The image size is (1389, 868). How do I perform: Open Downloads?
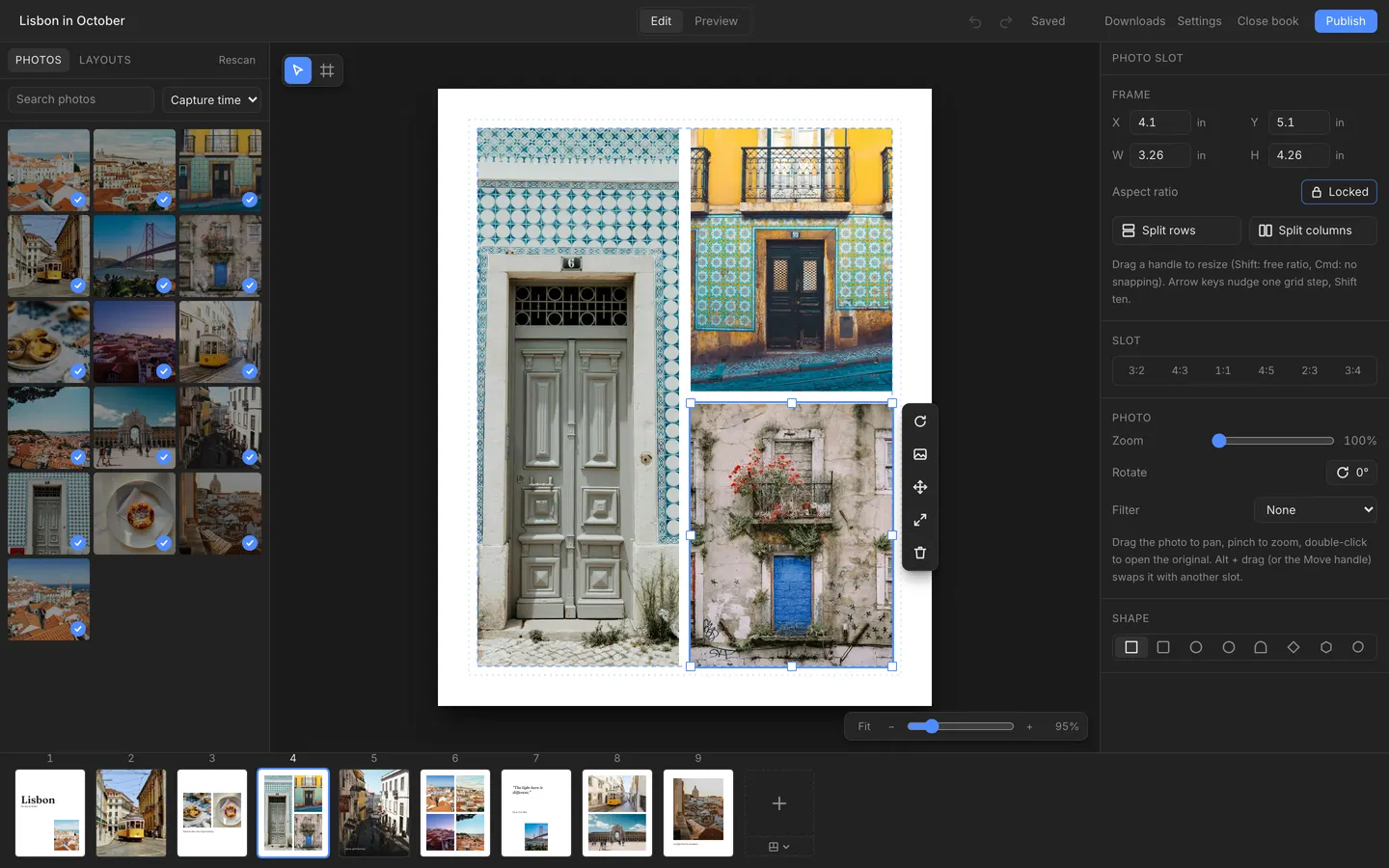coord(1134,21)
